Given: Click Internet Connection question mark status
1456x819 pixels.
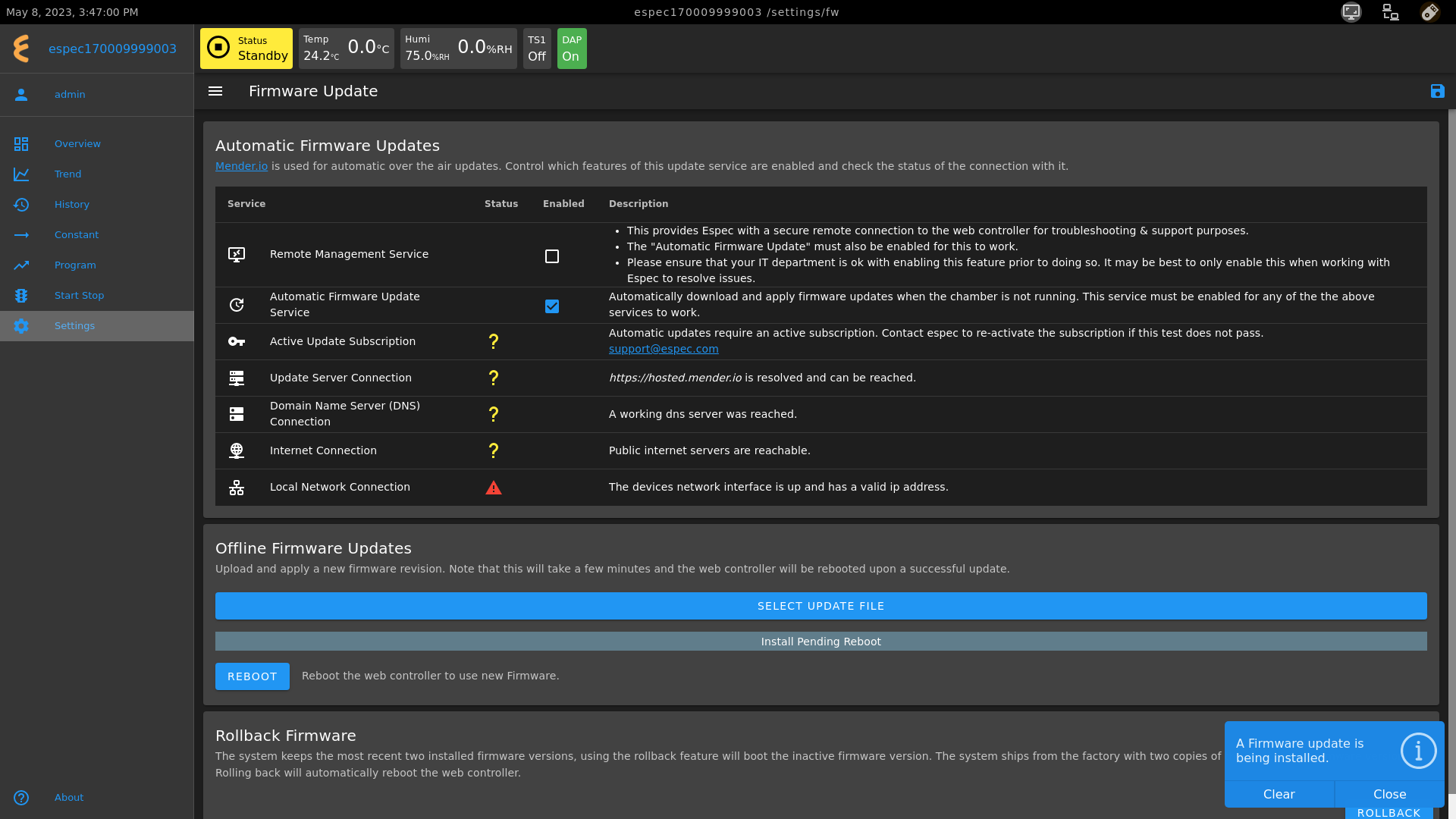Looking at the screenshot, I should [494, 451].
